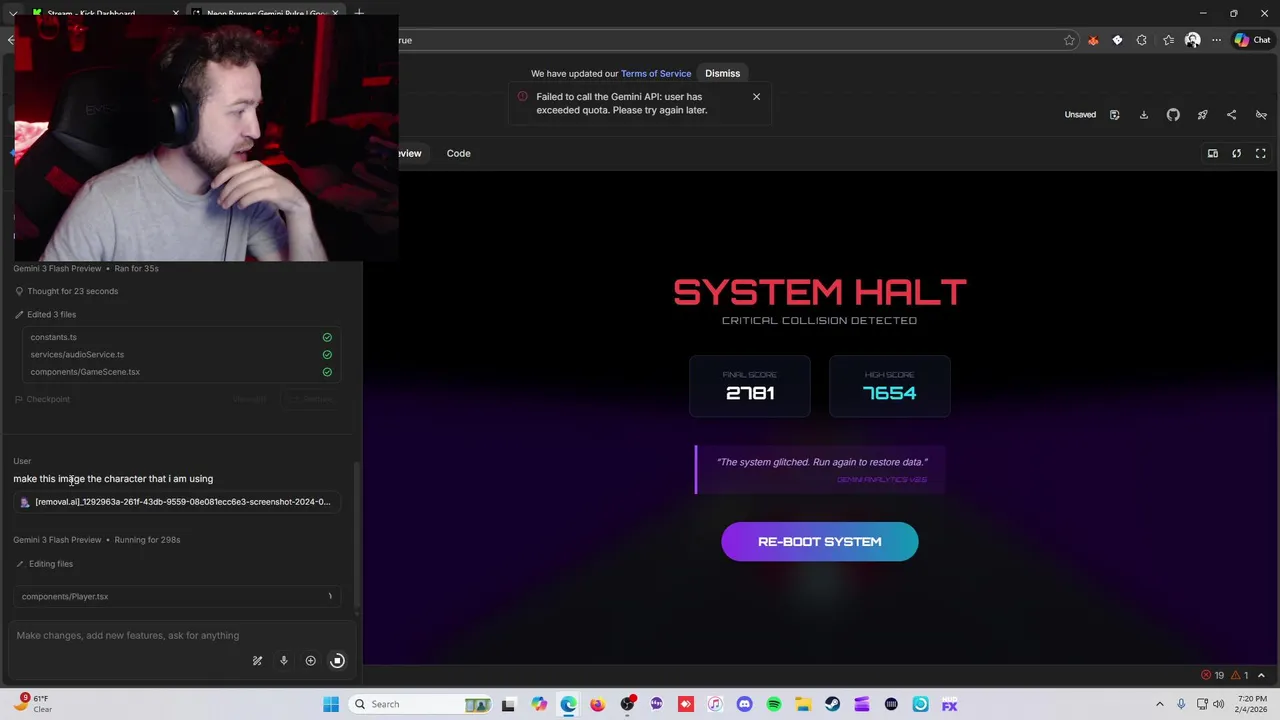1280x720 pixels.
Task: Expand the 'Thought for 23 seconds' section
Action: point(67,291)
